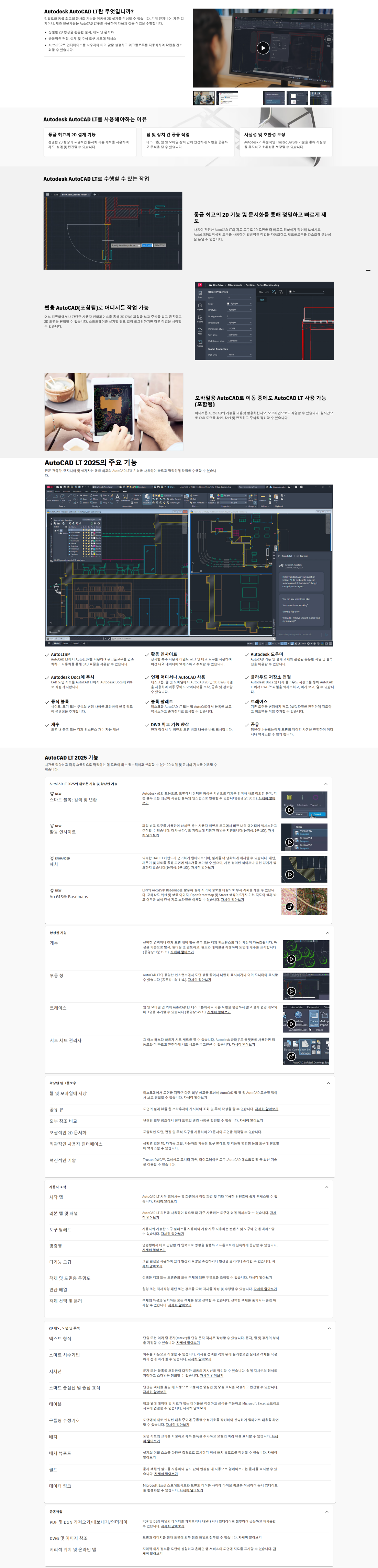Collapse the 사용자 조작 accordion section
Screen dimensions: 378x1568
coord(327,1187)
